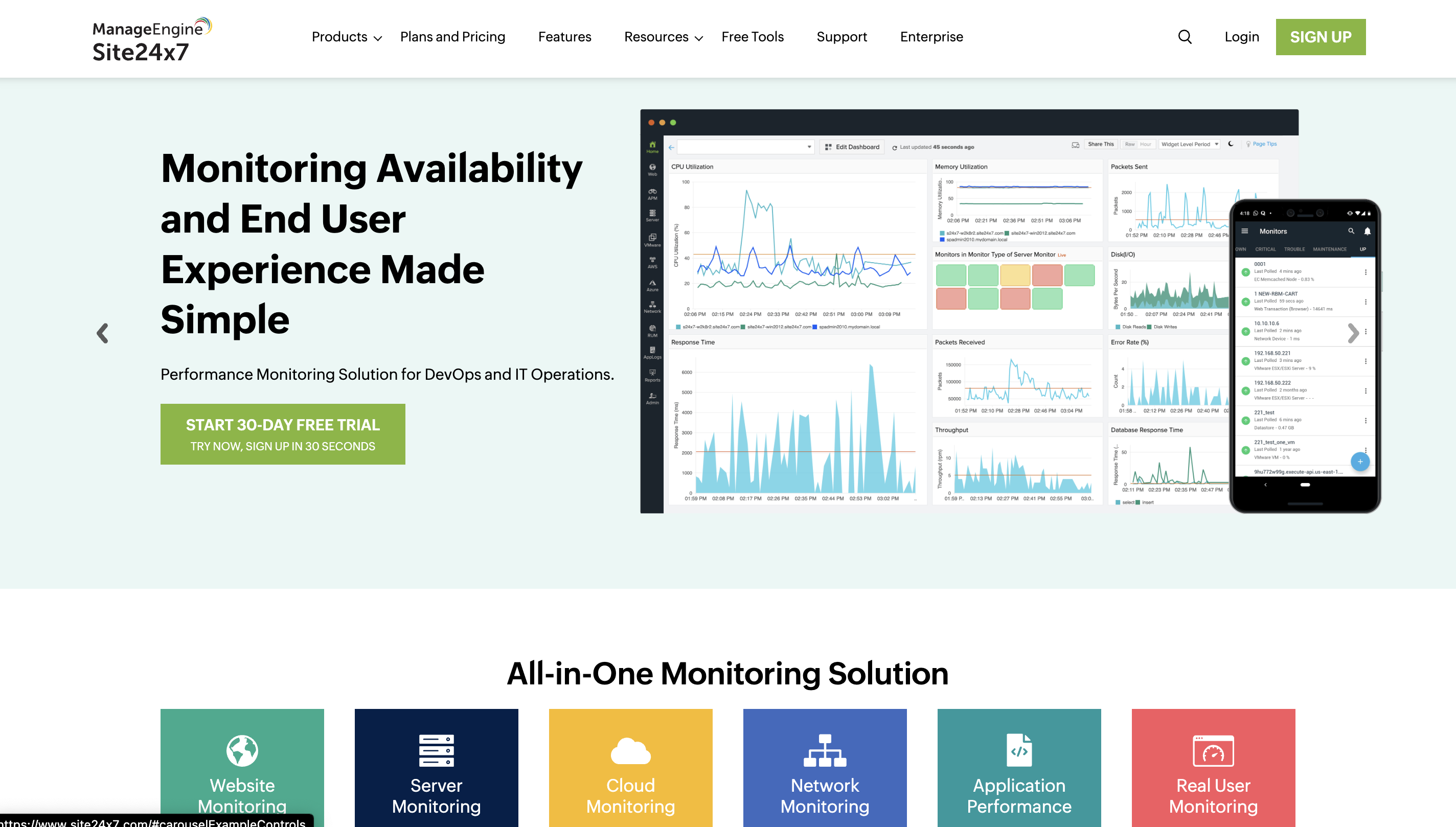The width and height of the screenshot is (1456, 827).
Task: Open the Real User Monitoring tile
Action: tap(1214, 767)
